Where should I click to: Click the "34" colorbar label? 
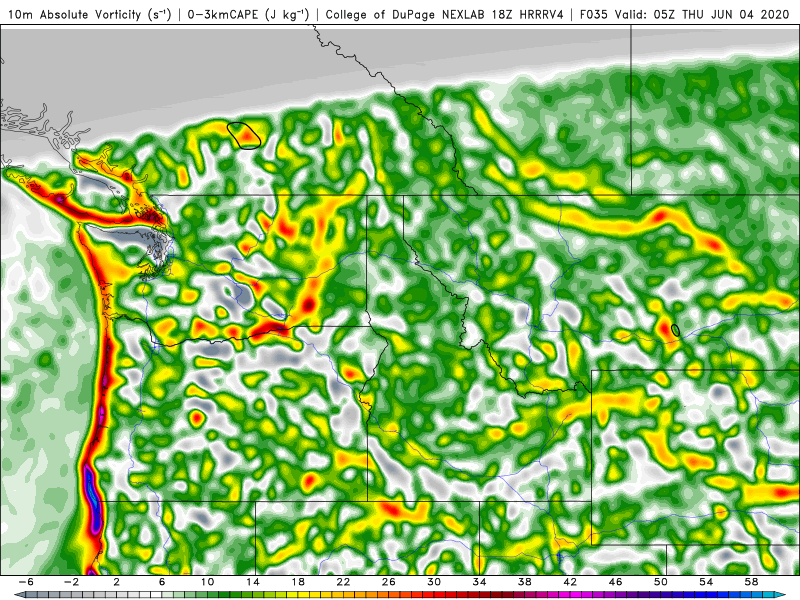pos(480,582)
